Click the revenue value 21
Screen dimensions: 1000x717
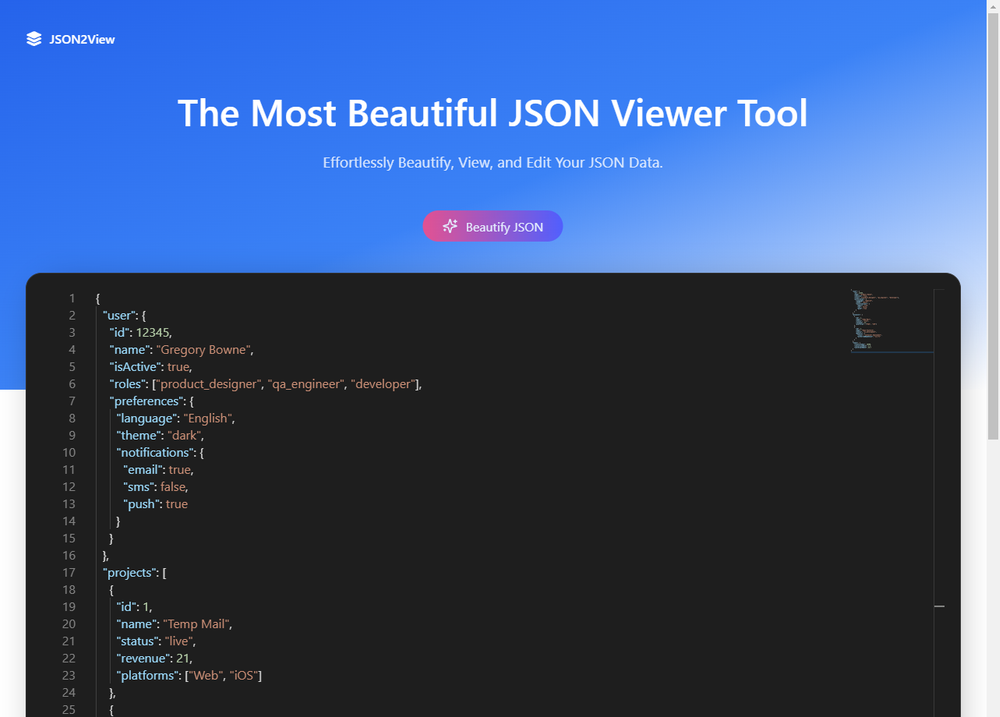(x=183, y=658)
